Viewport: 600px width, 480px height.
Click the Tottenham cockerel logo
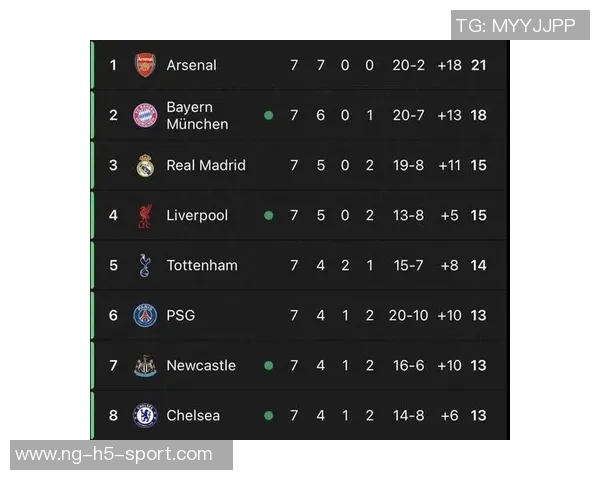tap(145, 265)
